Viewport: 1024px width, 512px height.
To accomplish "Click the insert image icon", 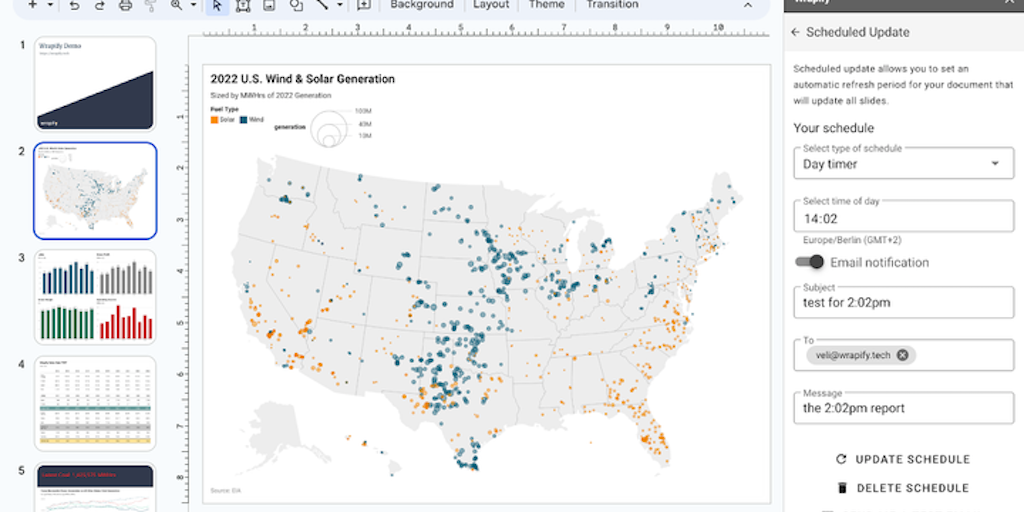I will click(x=269, y=5).
